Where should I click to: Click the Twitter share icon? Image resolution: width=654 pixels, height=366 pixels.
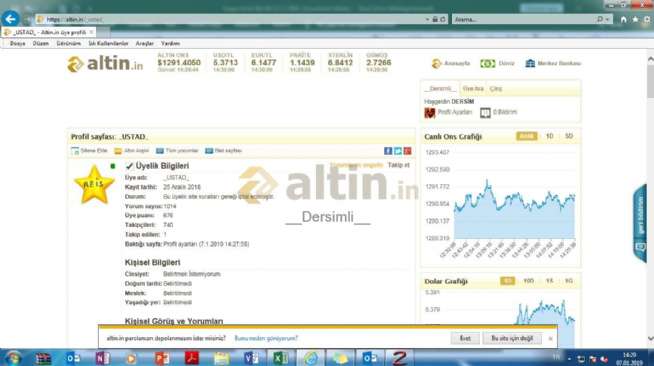(x=398, y=151)
